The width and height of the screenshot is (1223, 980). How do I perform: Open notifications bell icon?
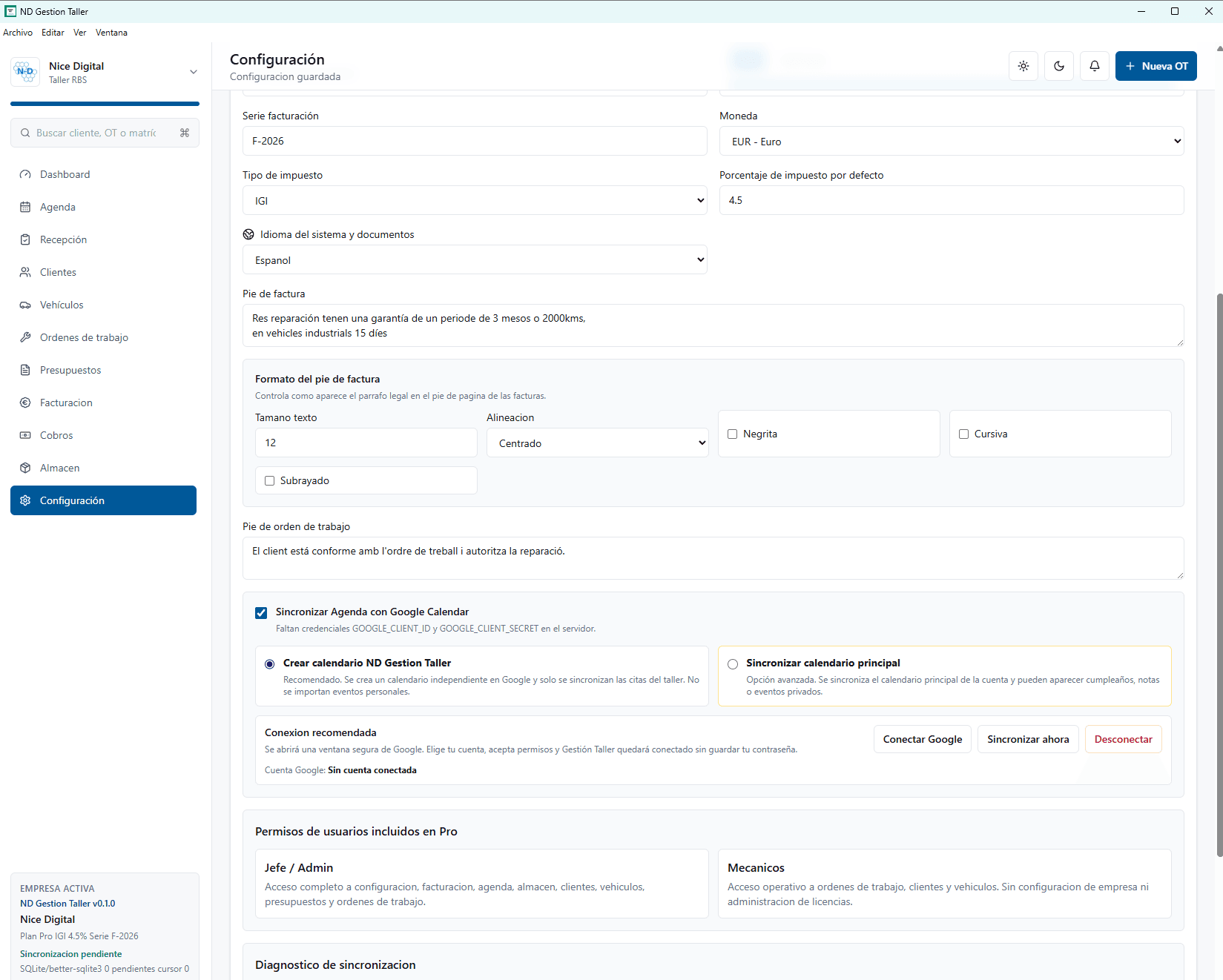1095,66
